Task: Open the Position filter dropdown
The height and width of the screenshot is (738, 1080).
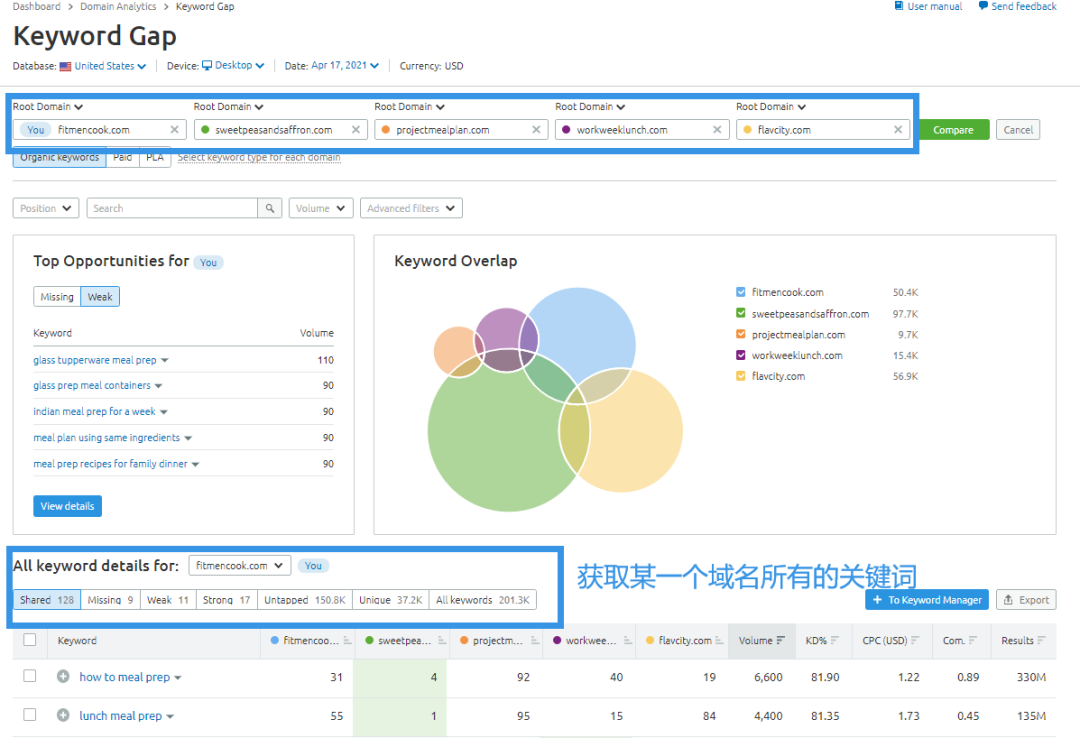Action: tap(45, 207)
